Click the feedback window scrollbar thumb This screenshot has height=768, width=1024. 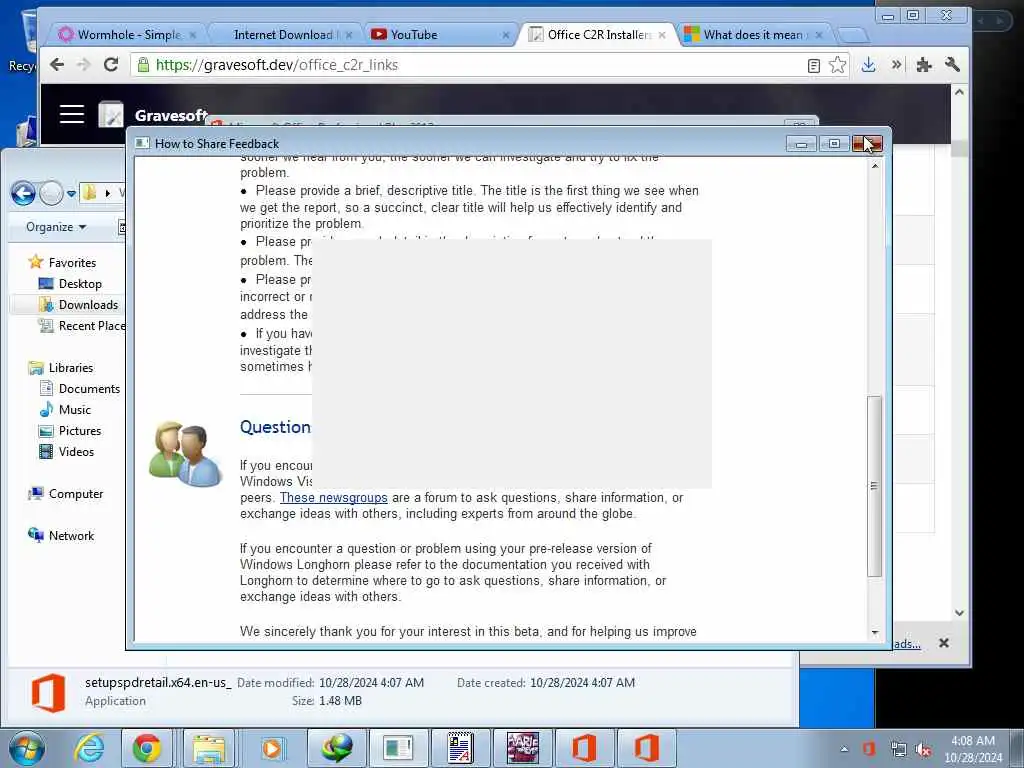coord(874,486)
